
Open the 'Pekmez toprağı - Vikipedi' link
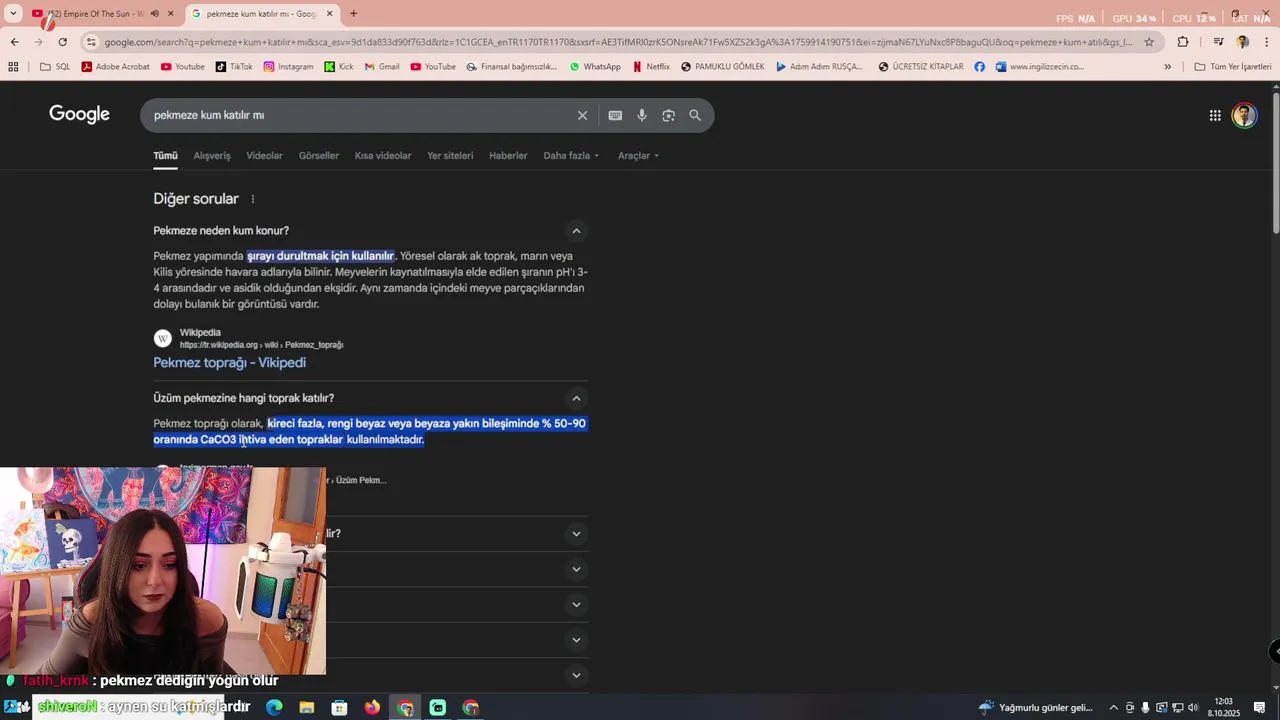click(229, 363)
